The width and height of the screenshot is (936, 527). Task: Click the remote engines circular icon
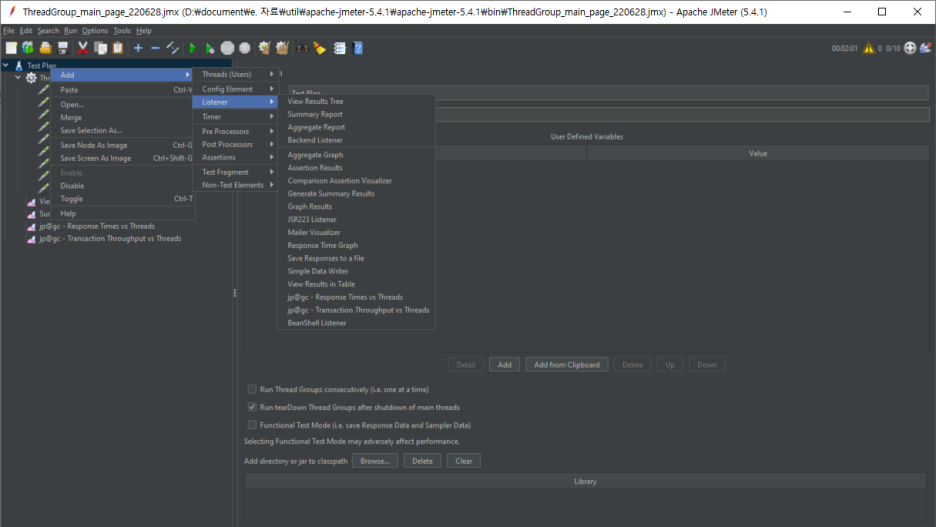point(910,48)
